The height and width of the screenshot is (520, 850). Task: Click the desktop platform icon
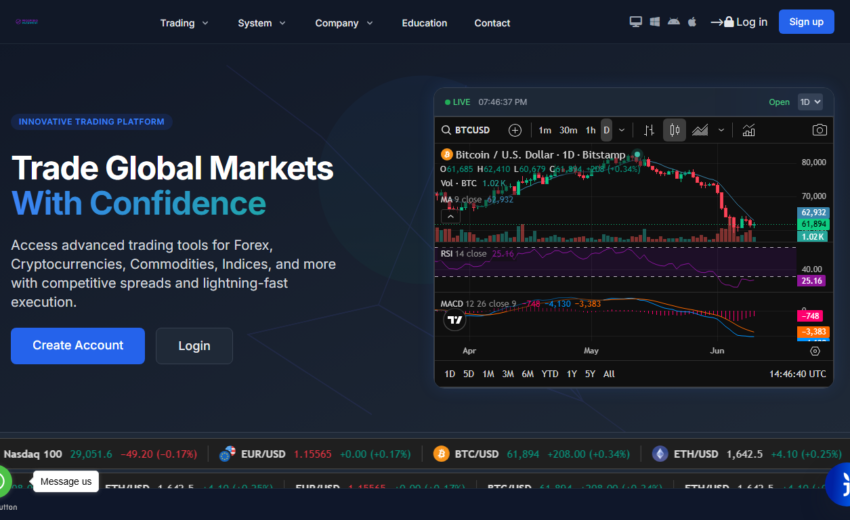(x=635, y=22)
